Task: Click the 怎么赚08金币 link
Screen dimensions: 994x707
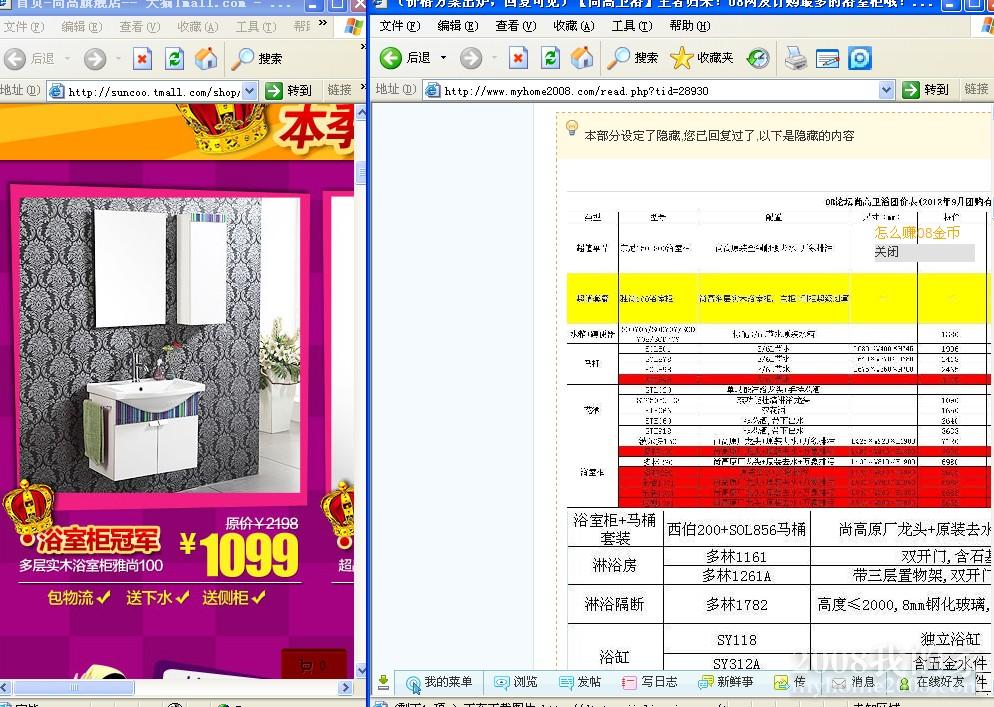Action: 917,233
